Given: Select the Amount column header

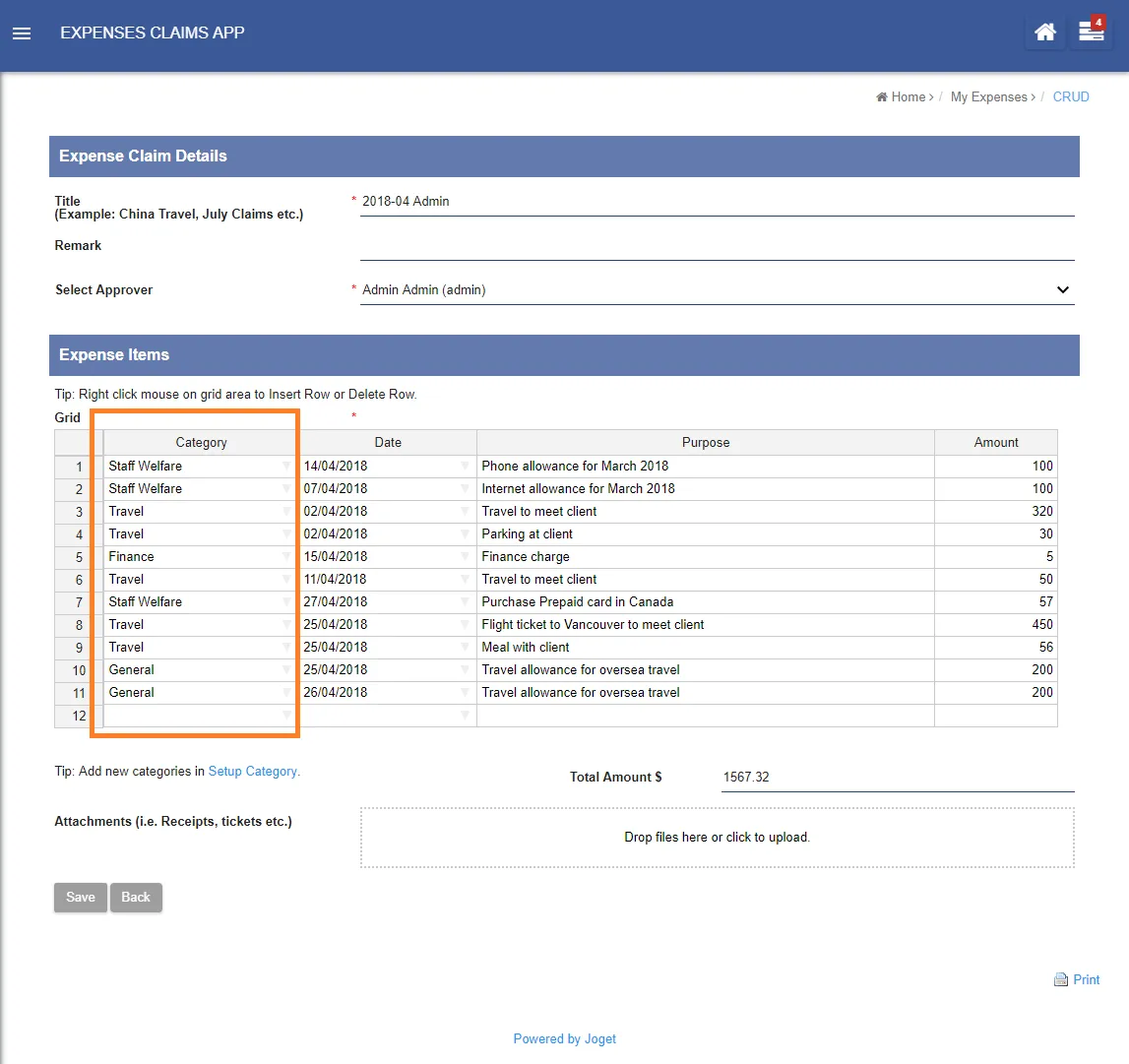Looking at the screenshot, I should pyautogui.click(x=996, y=443).
